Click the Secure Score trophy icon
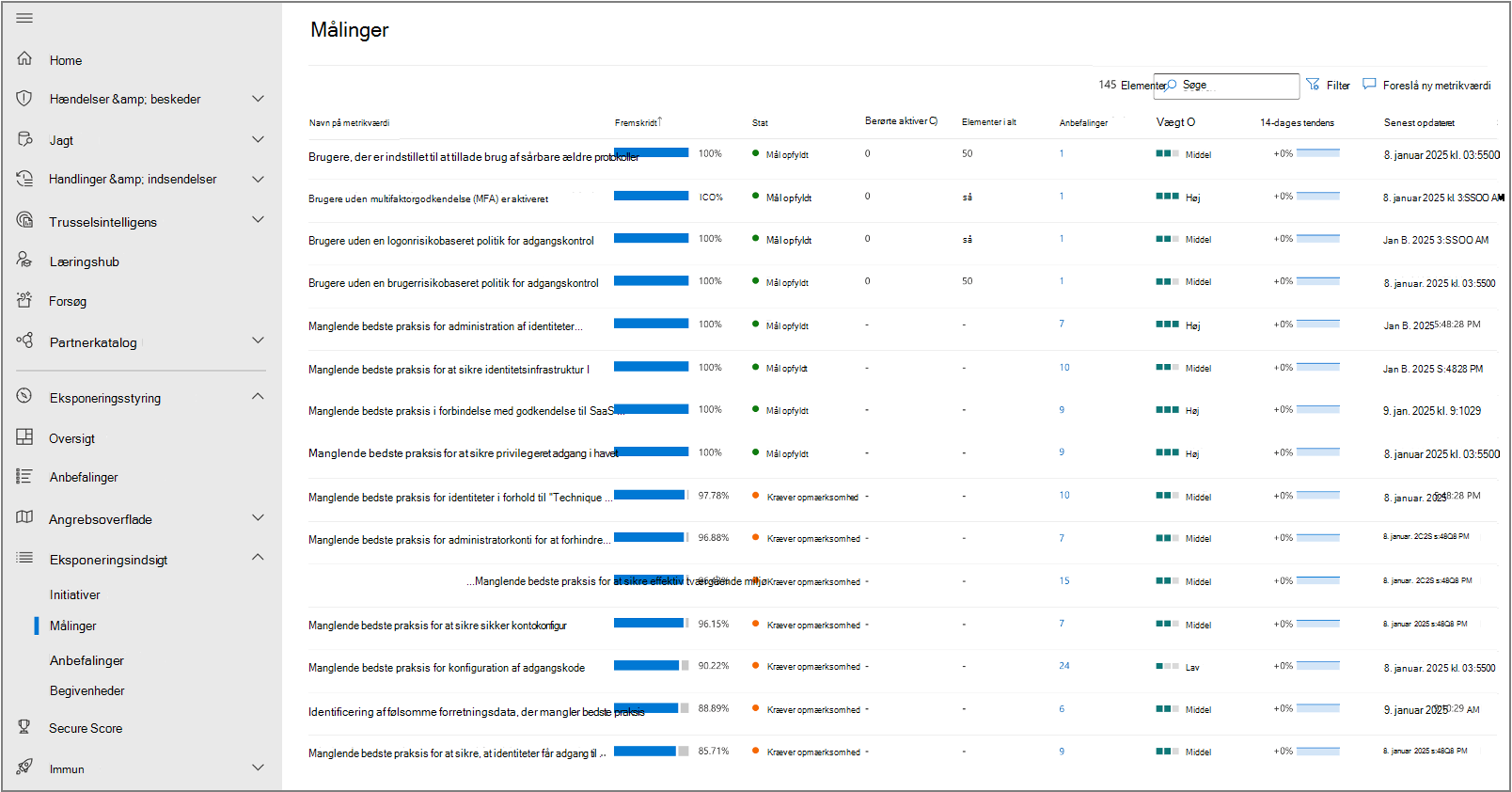This screenshot has width=1512, height=792. 24,726
